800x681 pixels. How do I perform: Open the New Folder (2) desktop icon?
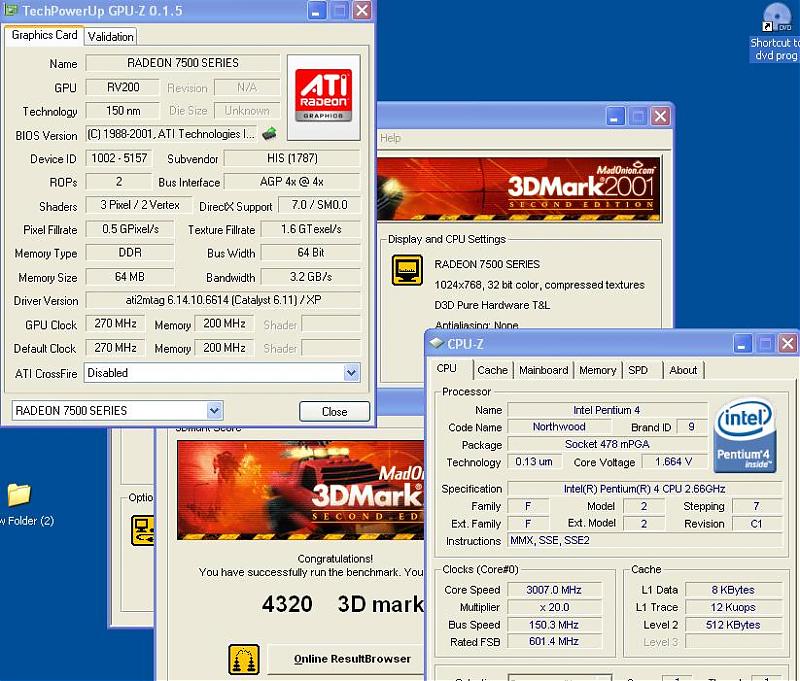(x=20, y=503)
